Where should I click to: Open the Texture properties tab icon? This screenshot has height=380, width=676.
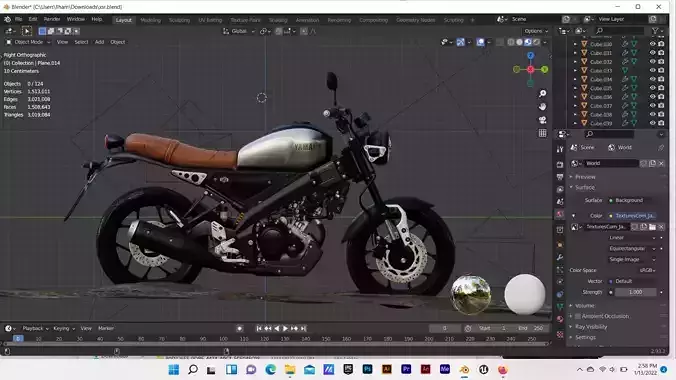(560, 334)
